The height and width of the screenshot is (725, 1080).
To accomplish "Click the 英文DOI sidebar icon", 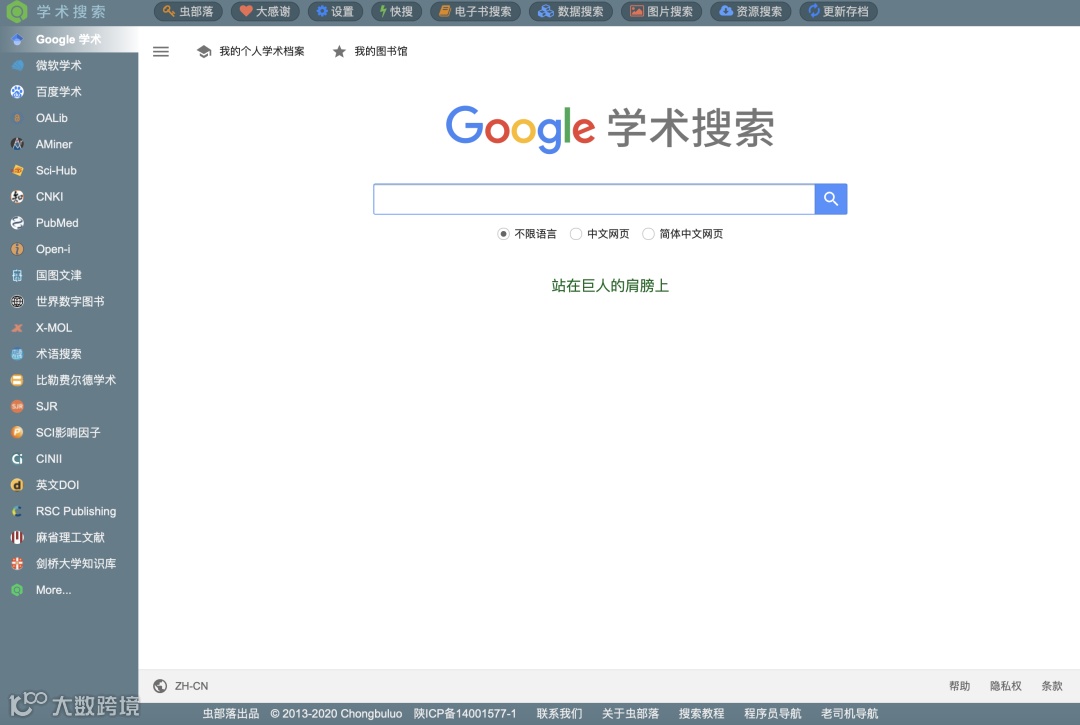I will 17,485.
